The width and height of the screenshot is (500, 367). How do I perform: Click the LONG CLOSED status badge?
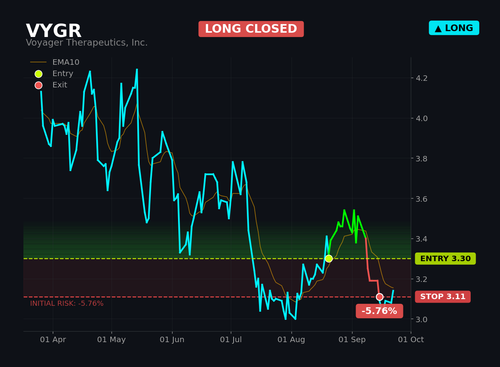click(x=251, y=29)
